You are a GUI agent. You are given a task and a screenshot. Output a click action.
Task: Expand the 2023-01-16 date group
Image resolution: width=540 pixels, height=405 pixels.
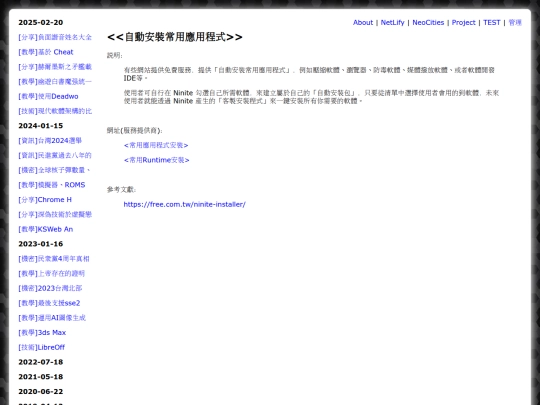[x=41, y=244]
